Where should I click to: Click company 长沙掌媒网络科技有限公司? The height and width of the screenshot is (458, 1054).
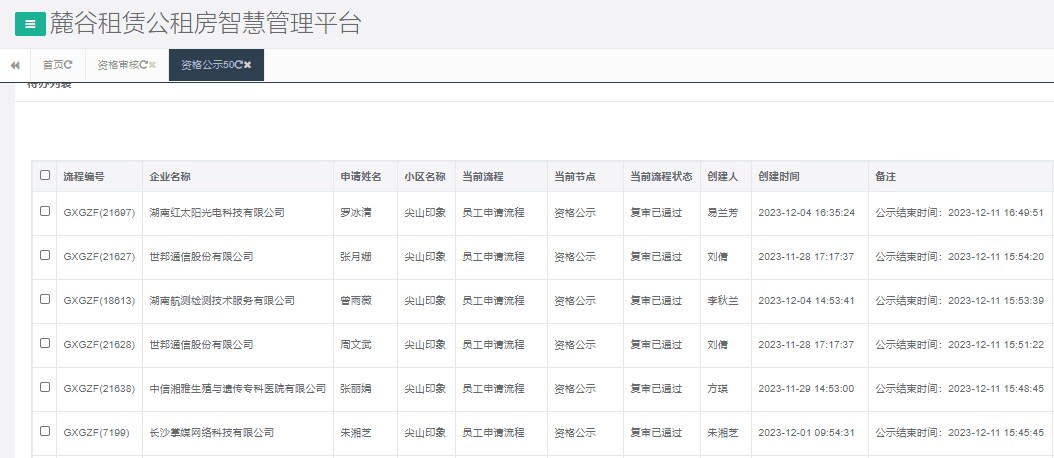tap(212, 432)
